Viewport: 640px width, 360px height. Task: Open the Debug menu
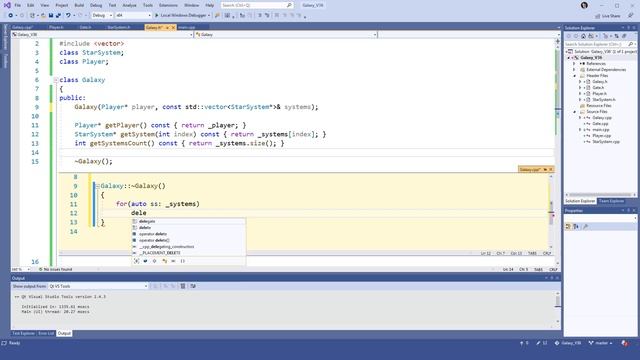96,5
